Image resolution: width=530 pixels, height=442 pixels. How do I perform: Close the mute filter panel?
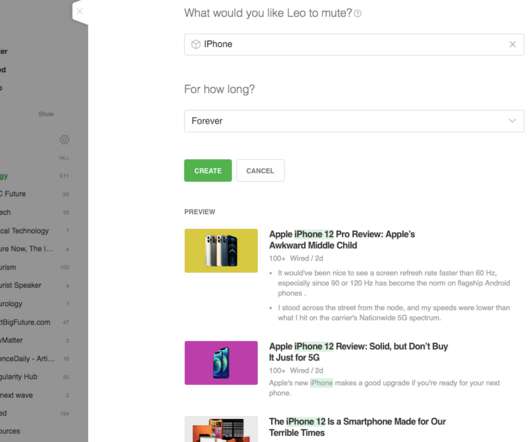click(x=80, y=11)
